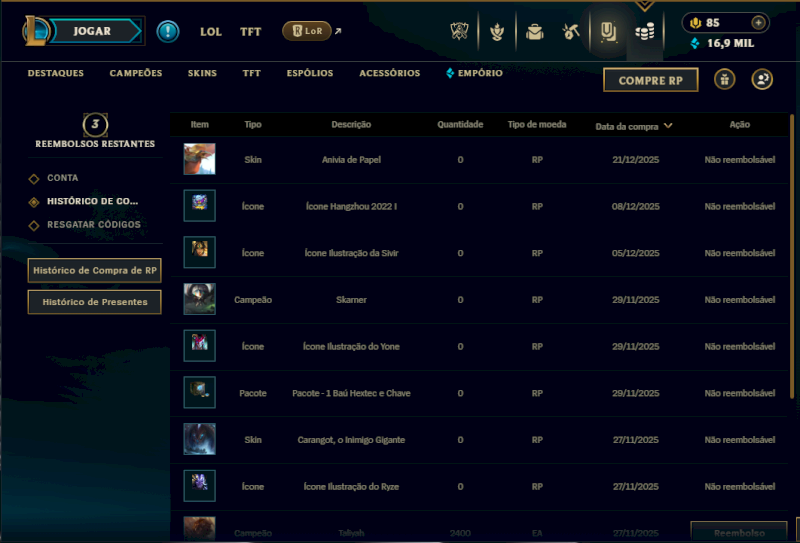Open the gifting center icon

pos(724,80)
